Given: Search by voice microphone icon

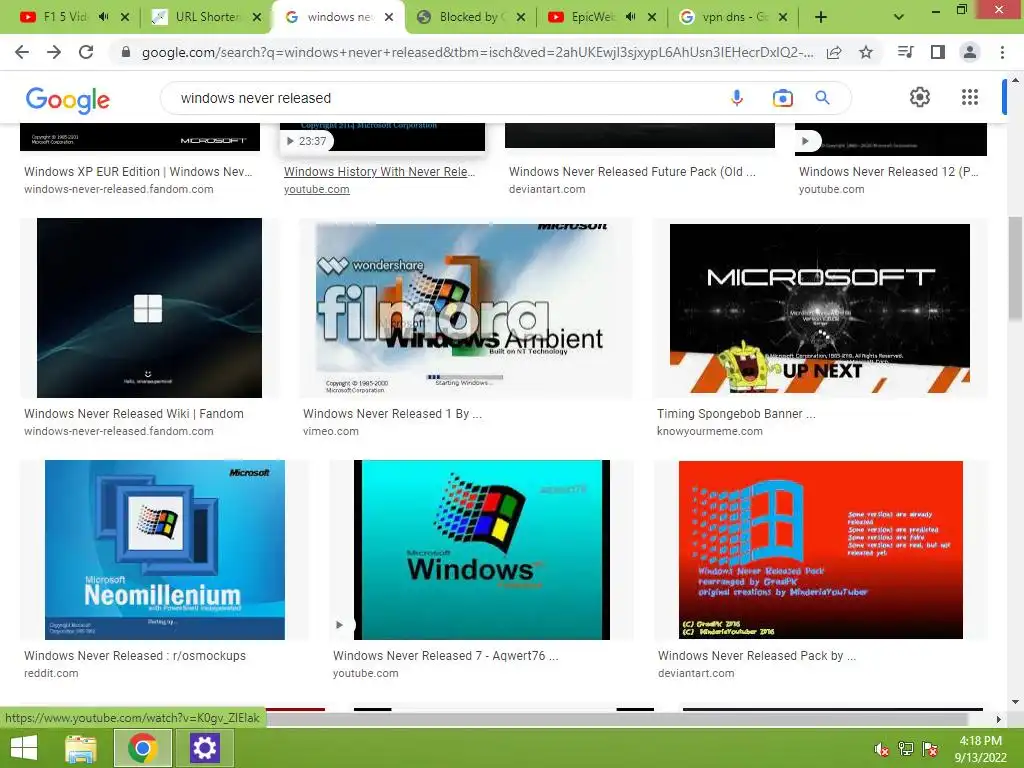Looking at the screenshot, I should pos(737,98).
